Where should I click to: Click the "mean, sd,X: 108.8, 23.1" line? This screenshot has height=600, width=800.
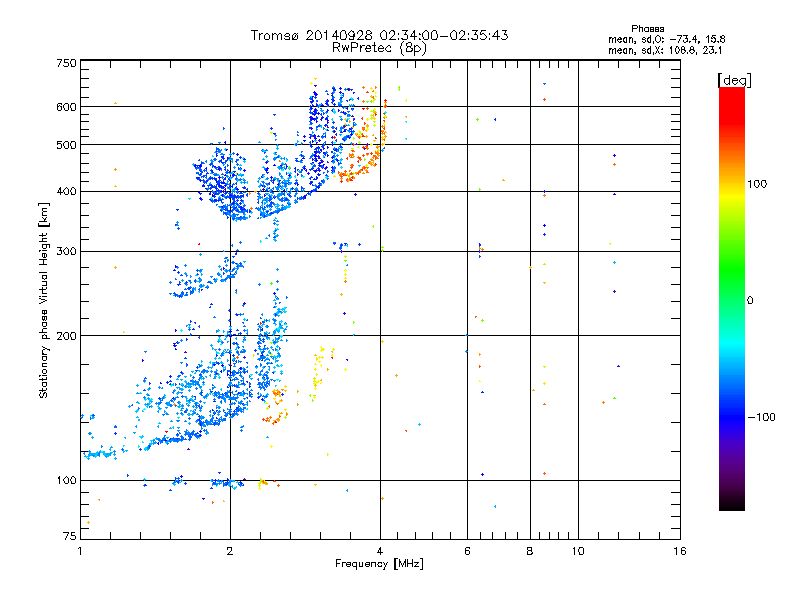665,51
